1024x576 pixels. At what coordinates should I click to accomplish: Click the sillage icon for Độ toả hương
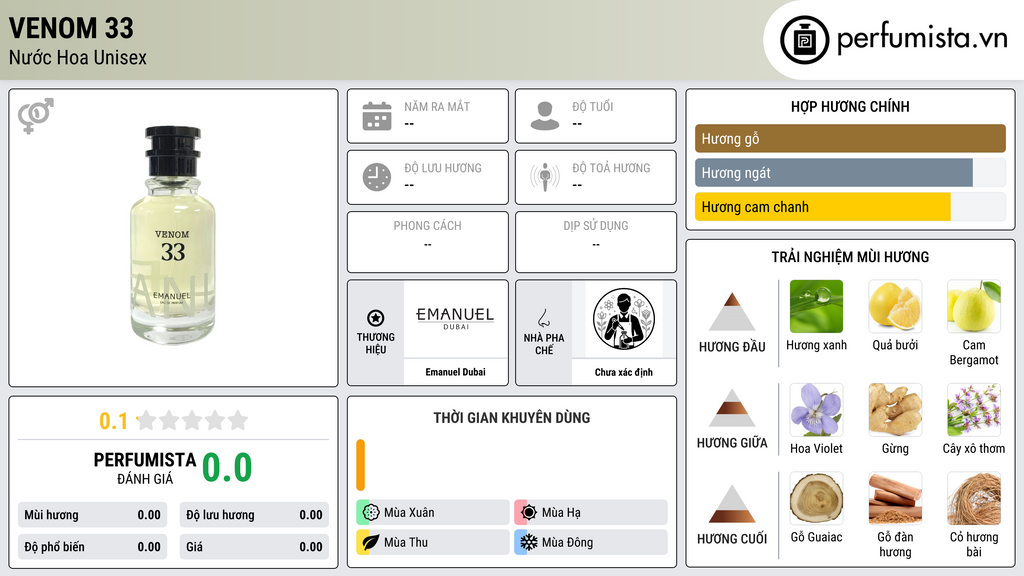[545, 177]
